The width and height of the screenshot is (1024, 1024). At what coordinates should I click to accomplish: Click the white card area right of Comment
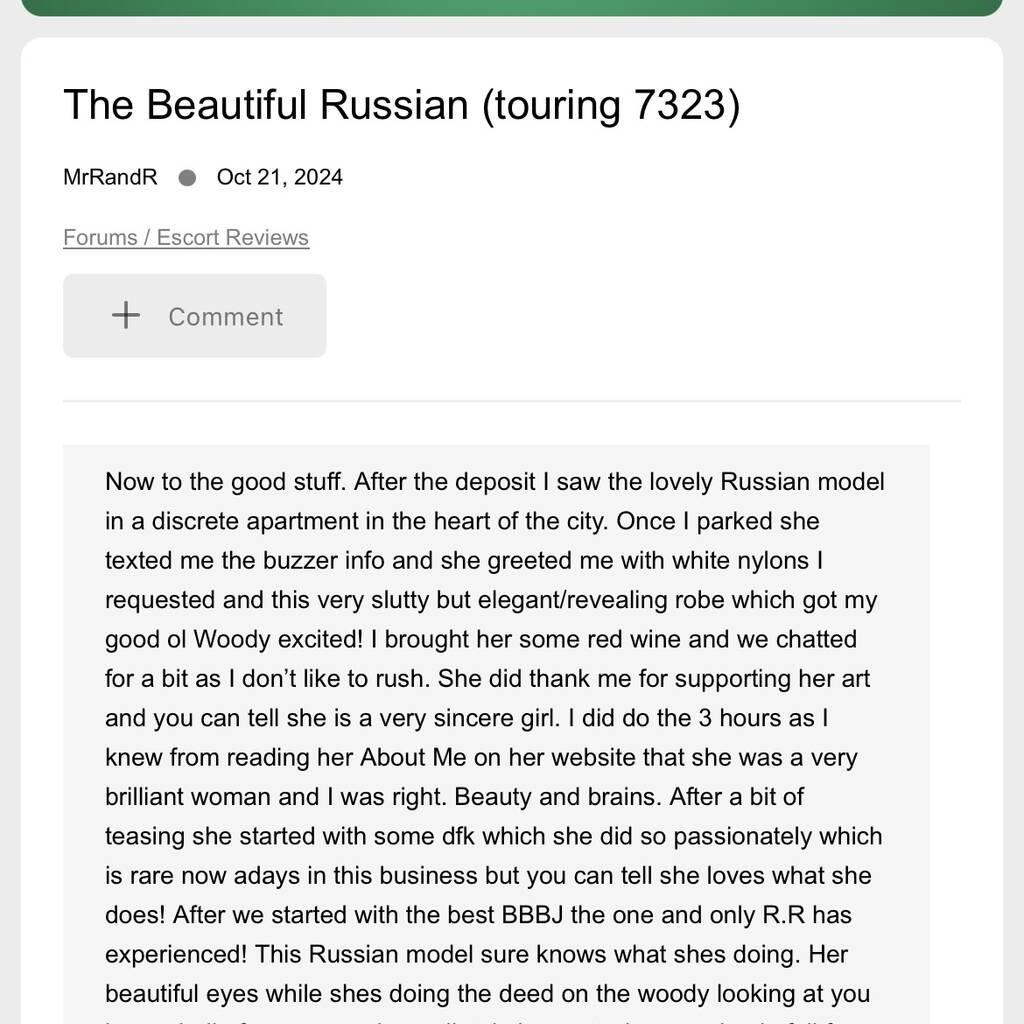click(x=643, y=315)
